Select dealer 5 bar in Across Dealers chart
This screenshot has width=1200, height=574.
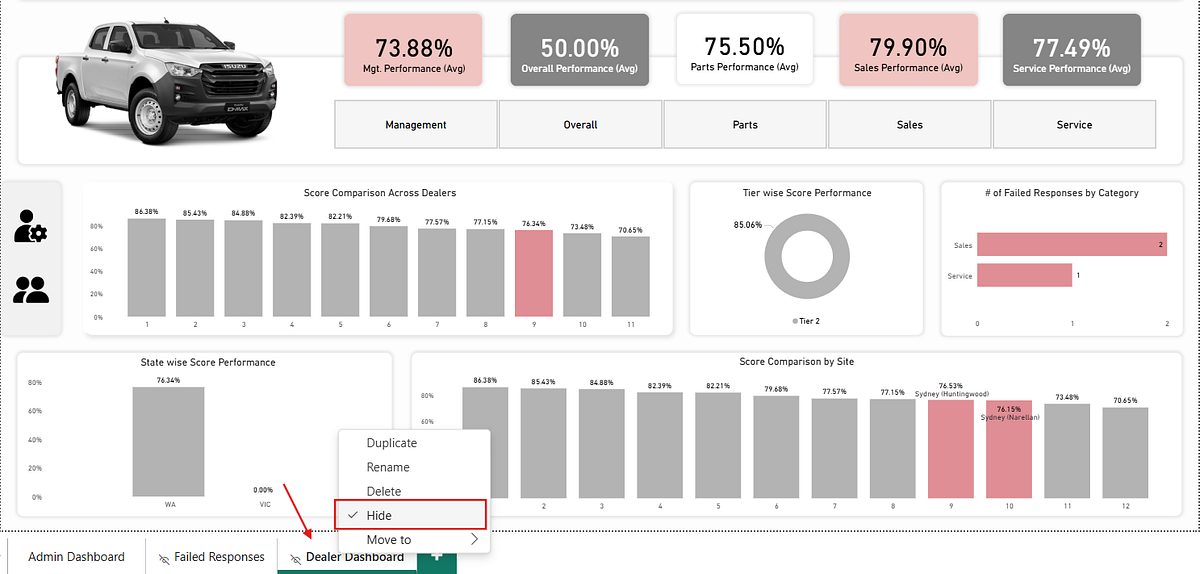(340, 270)
